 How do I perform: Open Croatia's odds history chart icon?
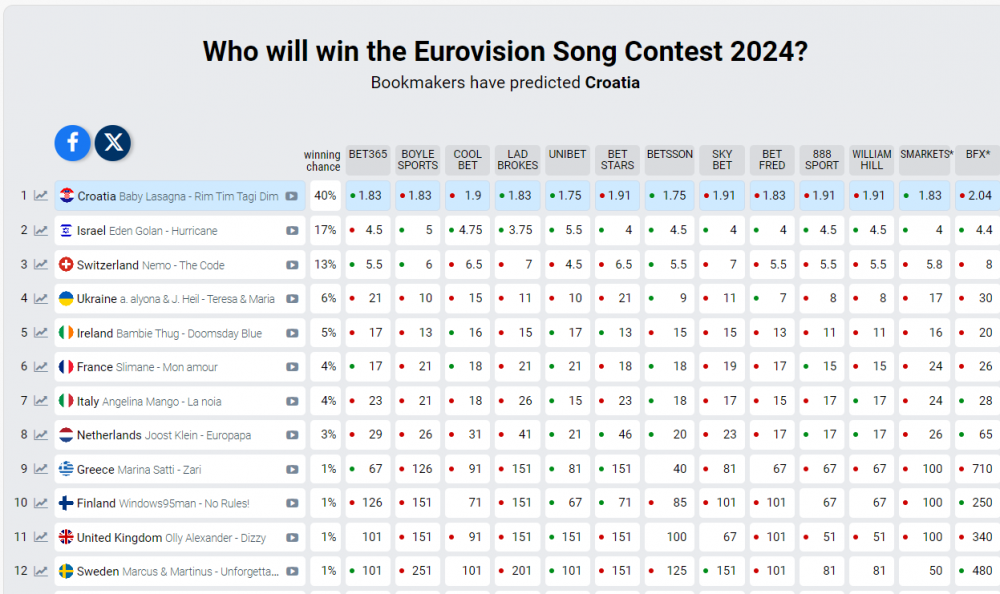click(41, 196)
